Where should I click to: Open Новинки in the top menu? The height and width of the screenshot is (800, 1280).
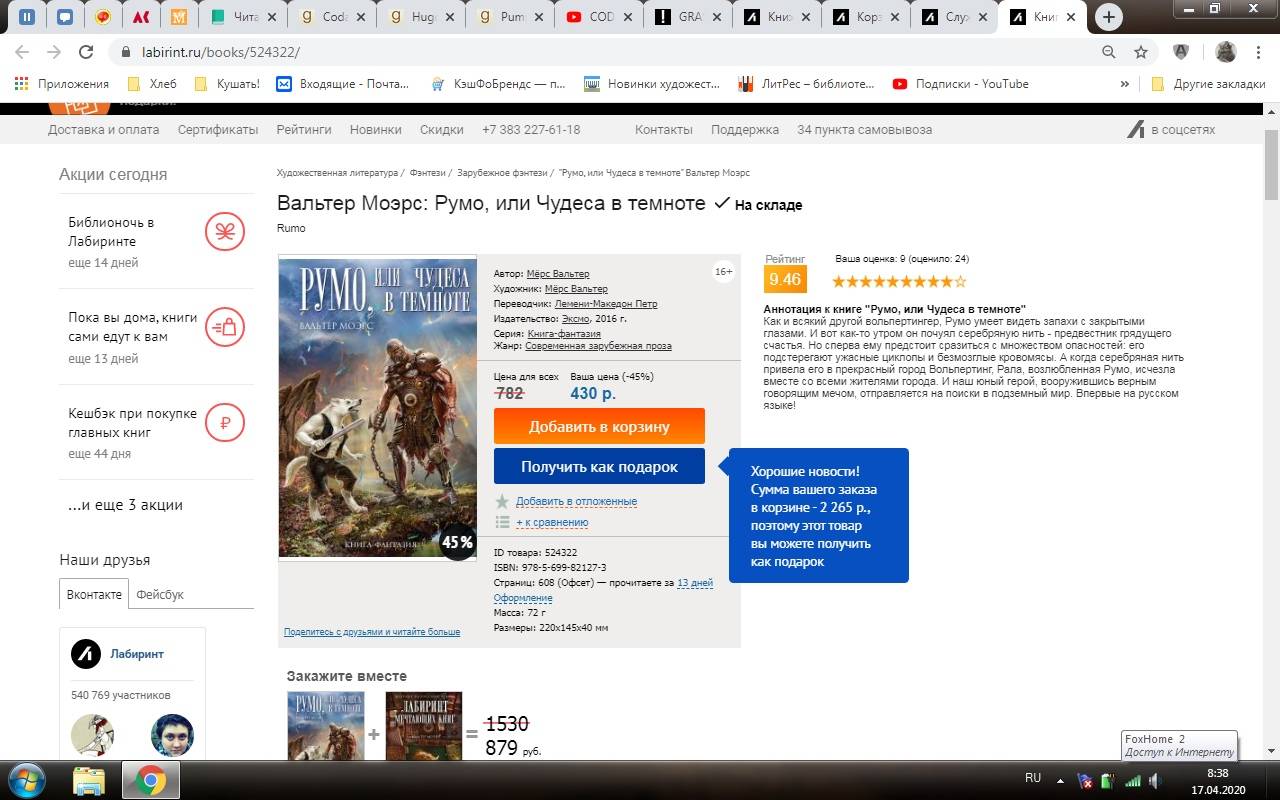(x=376, y=130)
